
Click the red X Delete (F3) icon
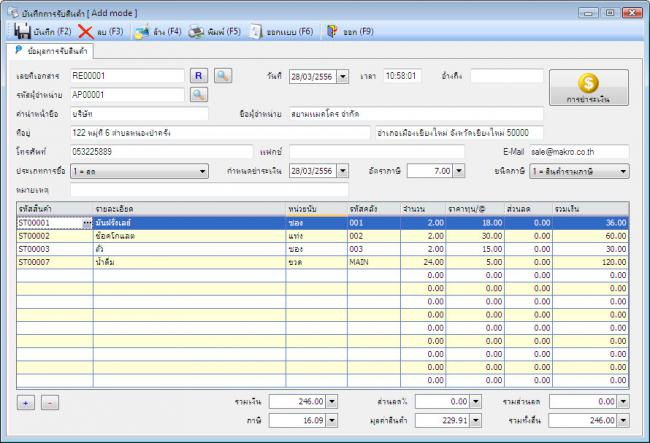coord(87,32)
